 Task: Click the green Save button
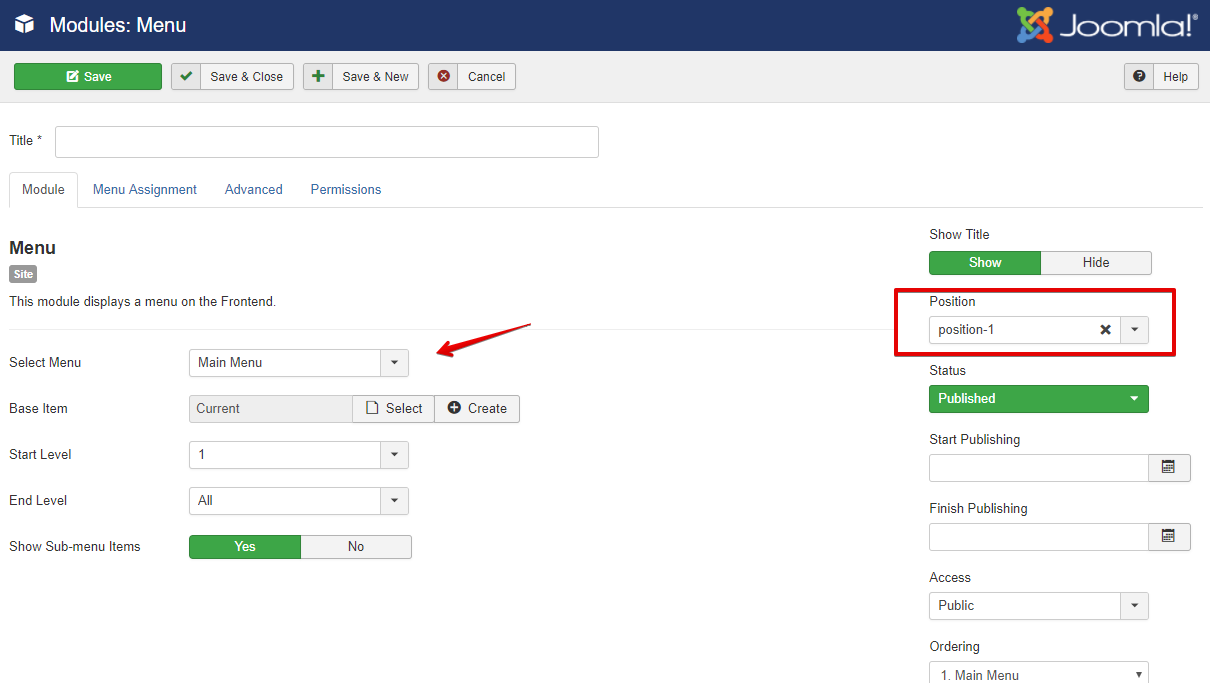(88, 77)
